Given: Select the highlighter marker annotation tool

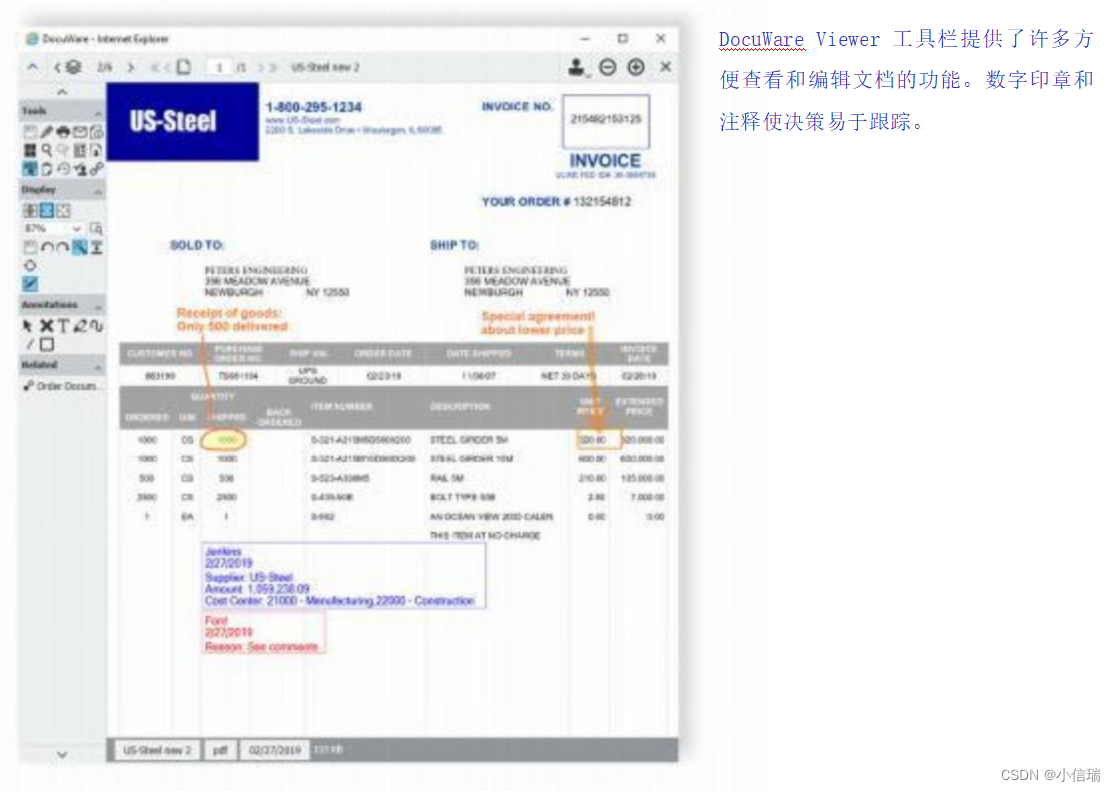Looking at the screenshot, I should pos(80,325).
